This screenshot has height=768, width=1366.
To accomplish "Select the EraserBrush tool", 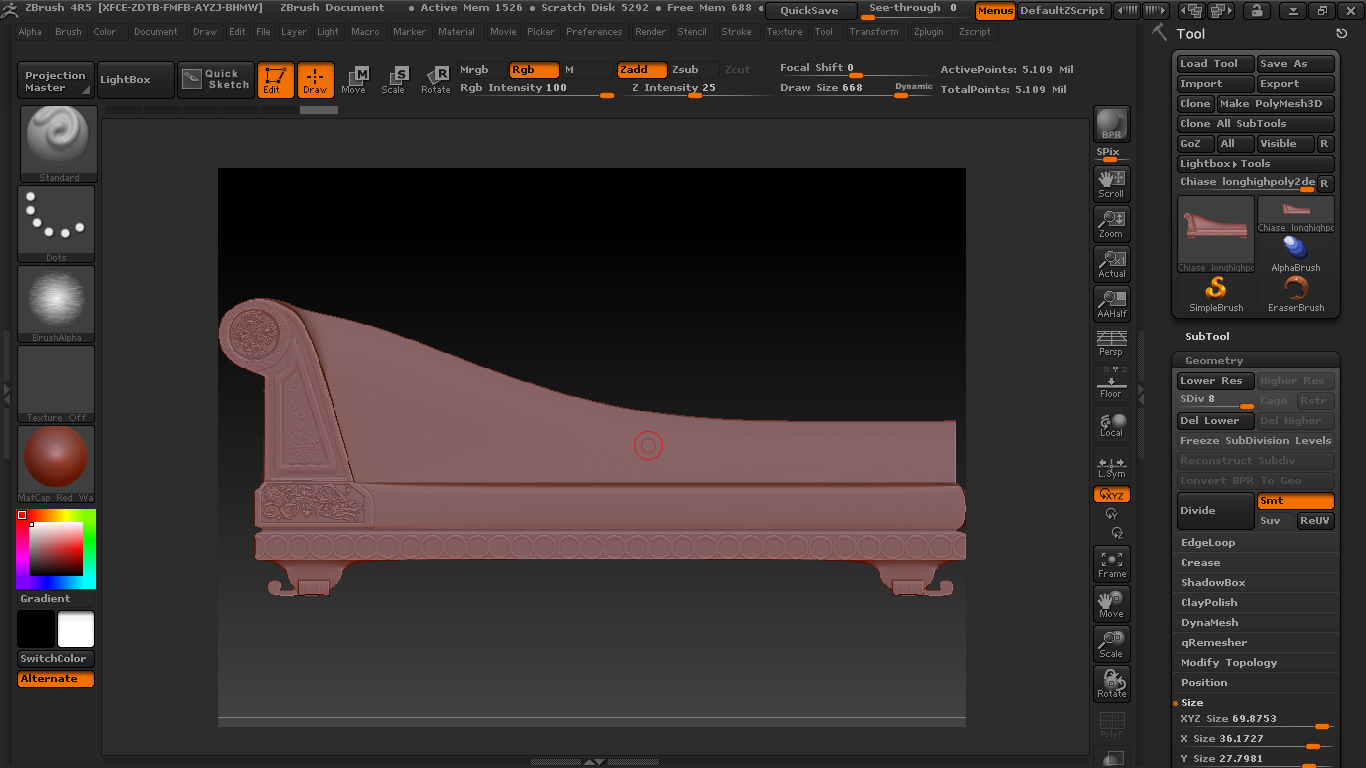I will click(x=1296, y=295).
